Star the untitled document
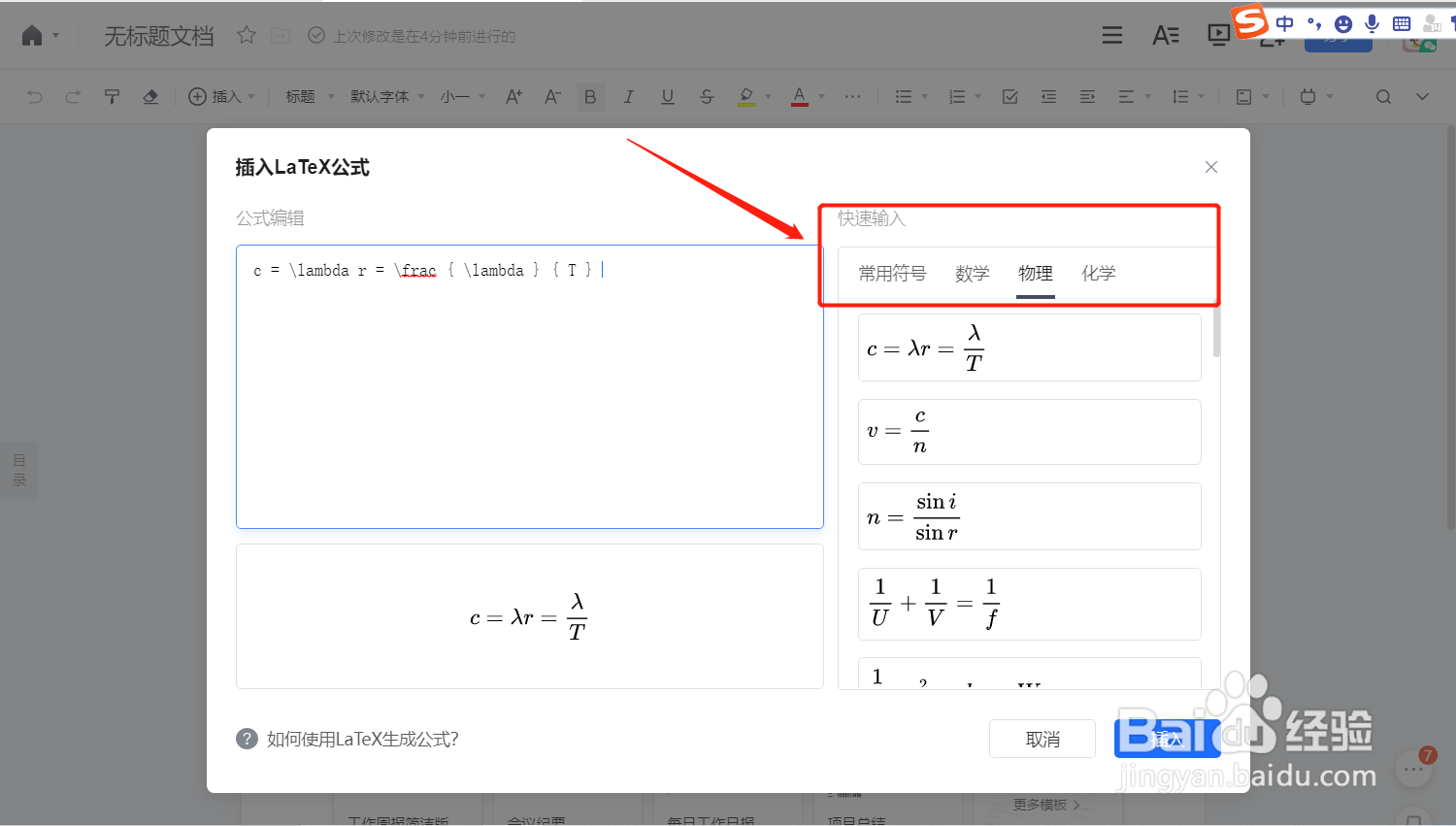1456x826 pixels. pos(247,36)
